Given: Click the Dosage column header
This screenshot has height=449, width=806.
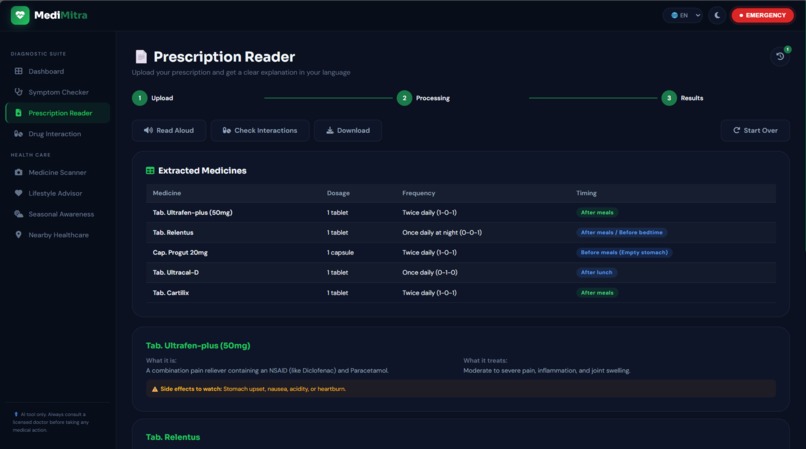Looking at the screenshot, I should pyautogui.click(x=338, y=193).
